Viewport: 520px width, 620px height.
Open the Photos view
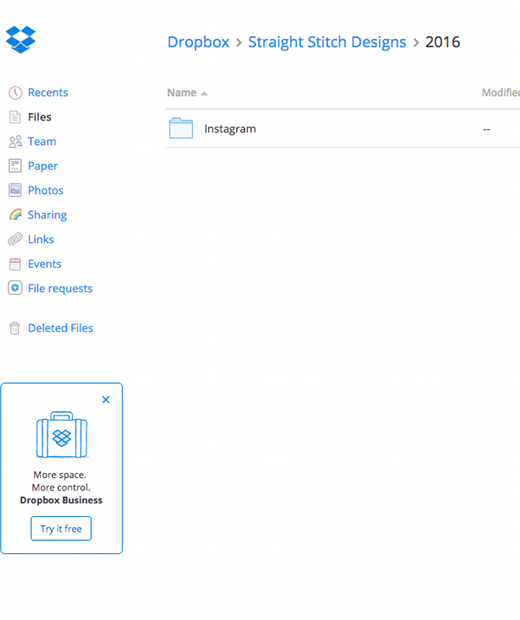(x=45, y=191)
